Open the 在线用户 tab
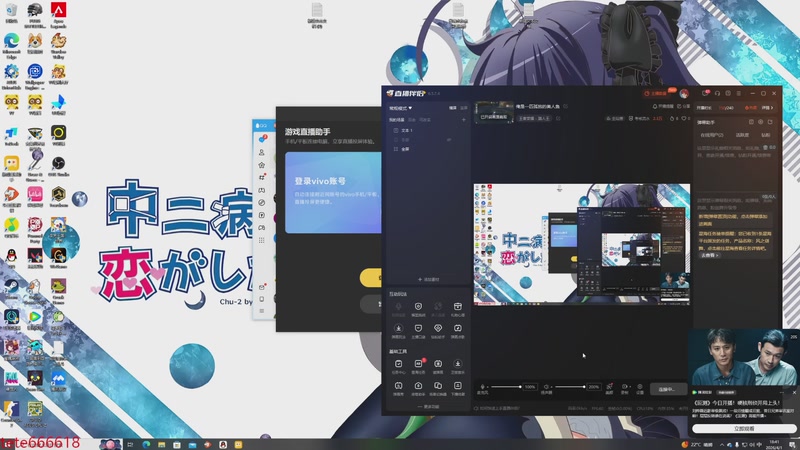 (712, 135)
